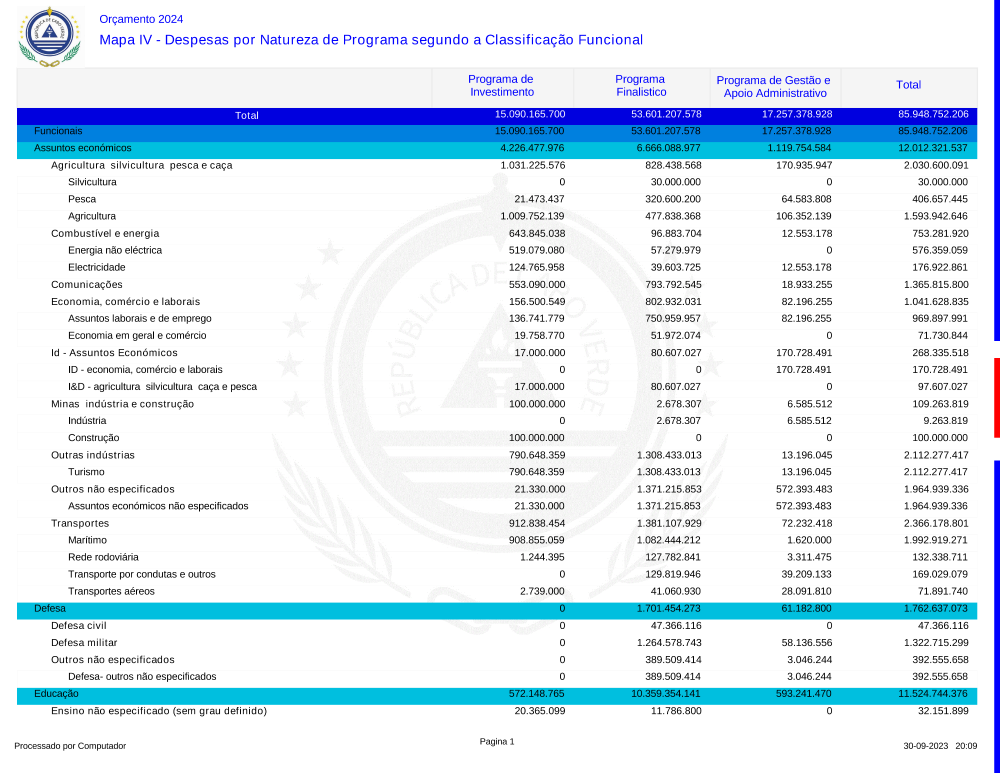Click the Total column header
1000x773 pixels.
908,86
